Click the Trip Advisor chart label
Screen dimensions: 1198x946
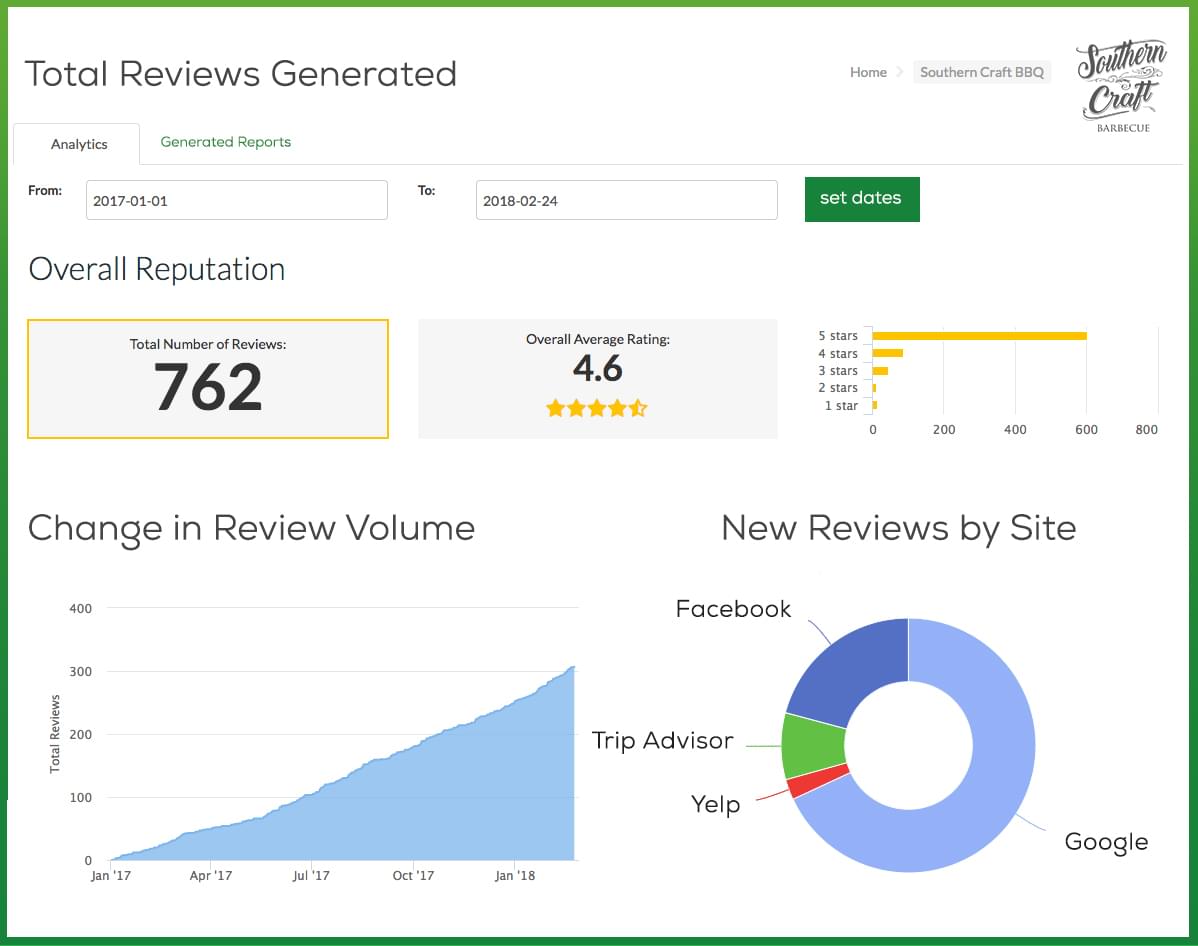[662, 740]
